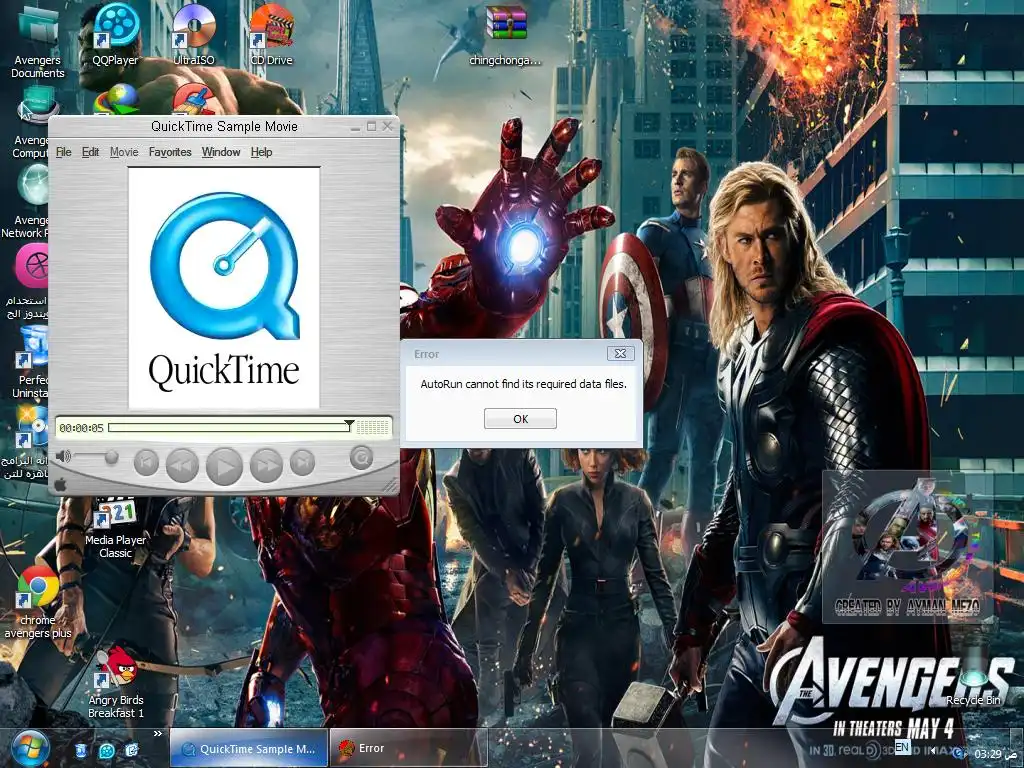
Task: Open the File menu in QuickTime
Action: coord(63,152)
